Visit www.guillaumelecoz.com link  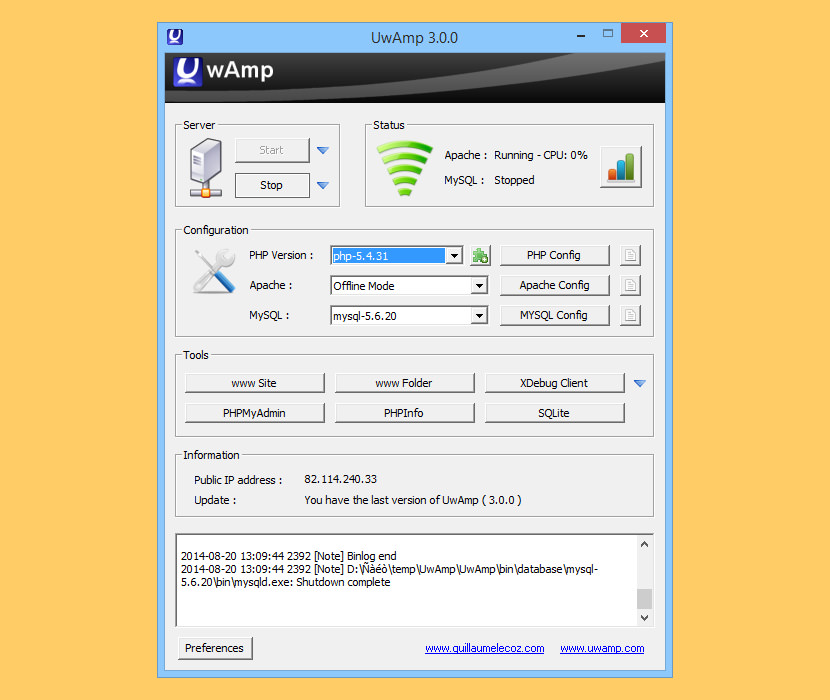click(484, 649)
